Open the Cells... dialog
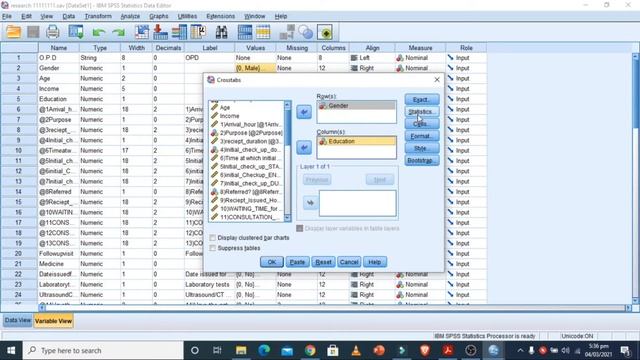 pos(422,124)
